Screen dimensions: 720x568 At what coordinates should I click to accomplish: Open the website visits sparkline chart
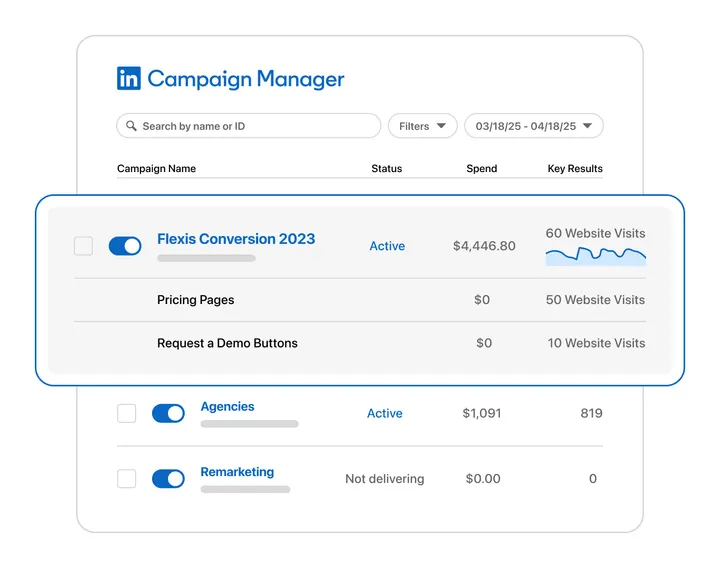596,256
